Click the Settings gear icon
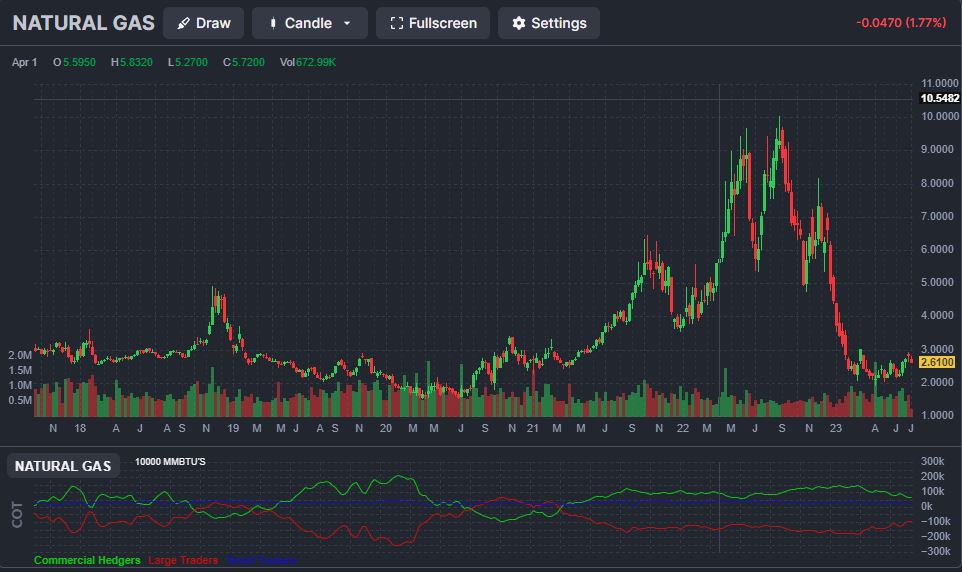The height and width of the screenshot is (572, 962). click(x=519, y=23)
